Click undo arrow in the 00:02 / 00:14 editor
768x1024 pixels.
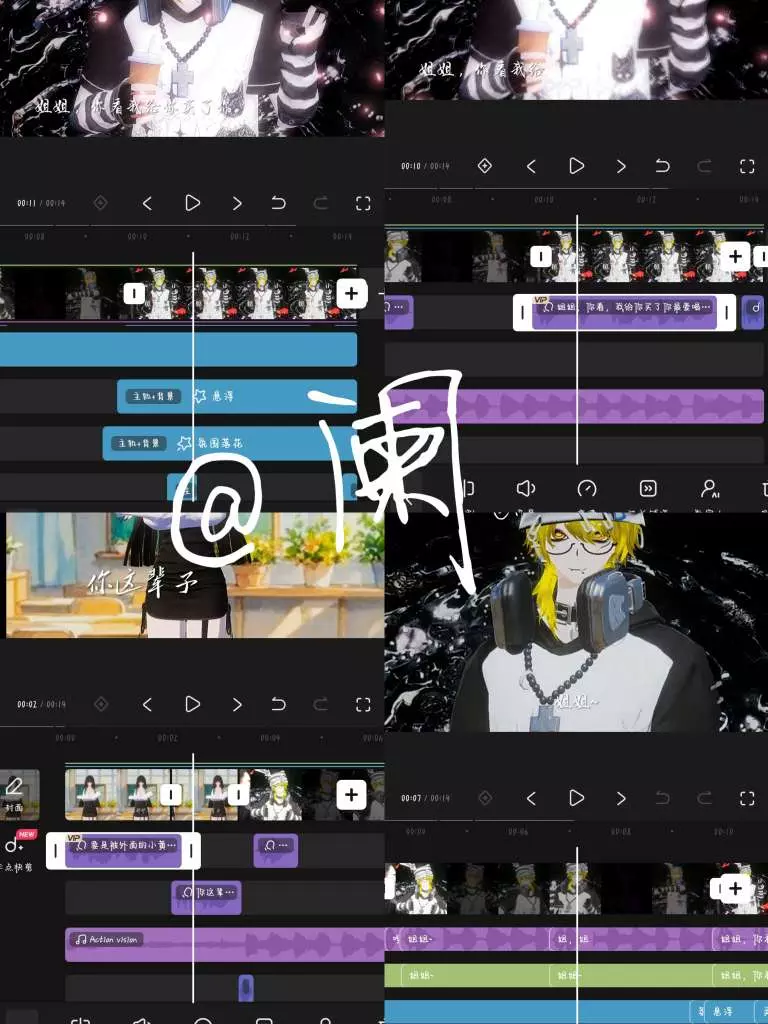tap(278, 704)
